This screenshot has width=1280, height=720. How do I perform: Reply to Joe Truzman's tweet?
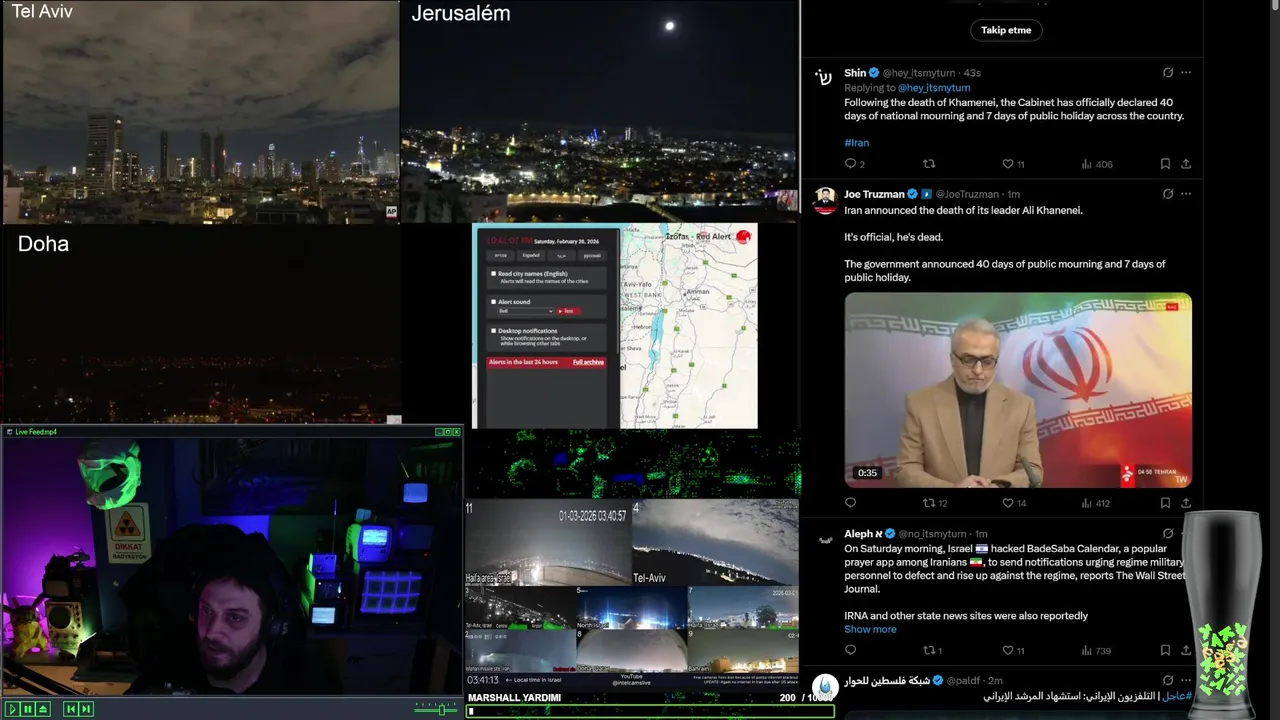[x=851, y=503]
